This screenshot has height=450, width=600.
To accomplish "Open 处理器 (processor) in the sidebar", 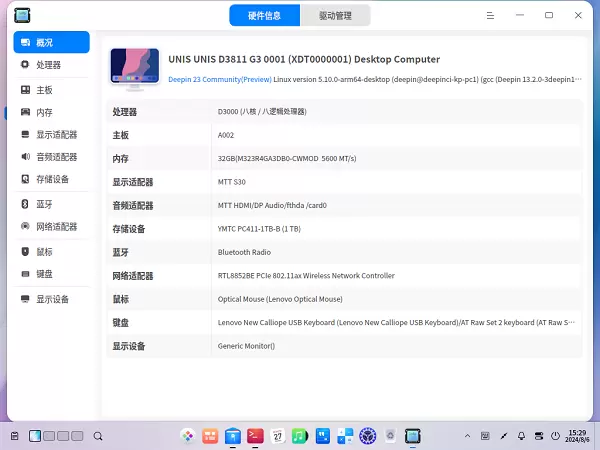I will click(48, 65).
